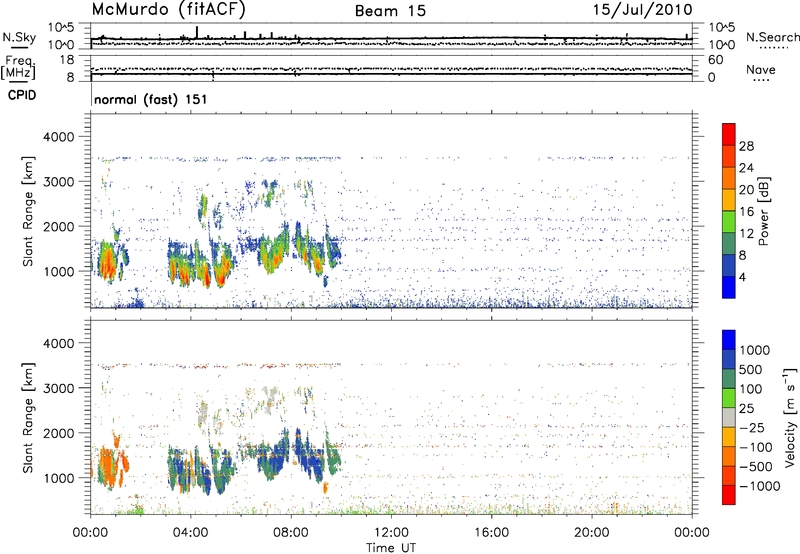The height and width of the screenshot is (554, 800).
Task: Click the Power panel's 'Slant Range [km]' label
Action: [29, 211]
